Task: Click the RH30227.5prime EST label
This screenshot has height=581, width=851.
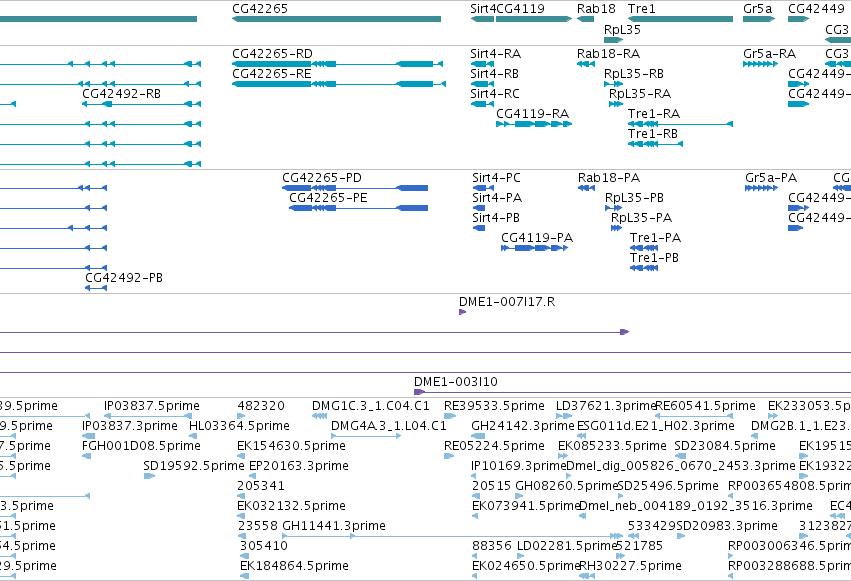Action: click(x=631, y=566)
